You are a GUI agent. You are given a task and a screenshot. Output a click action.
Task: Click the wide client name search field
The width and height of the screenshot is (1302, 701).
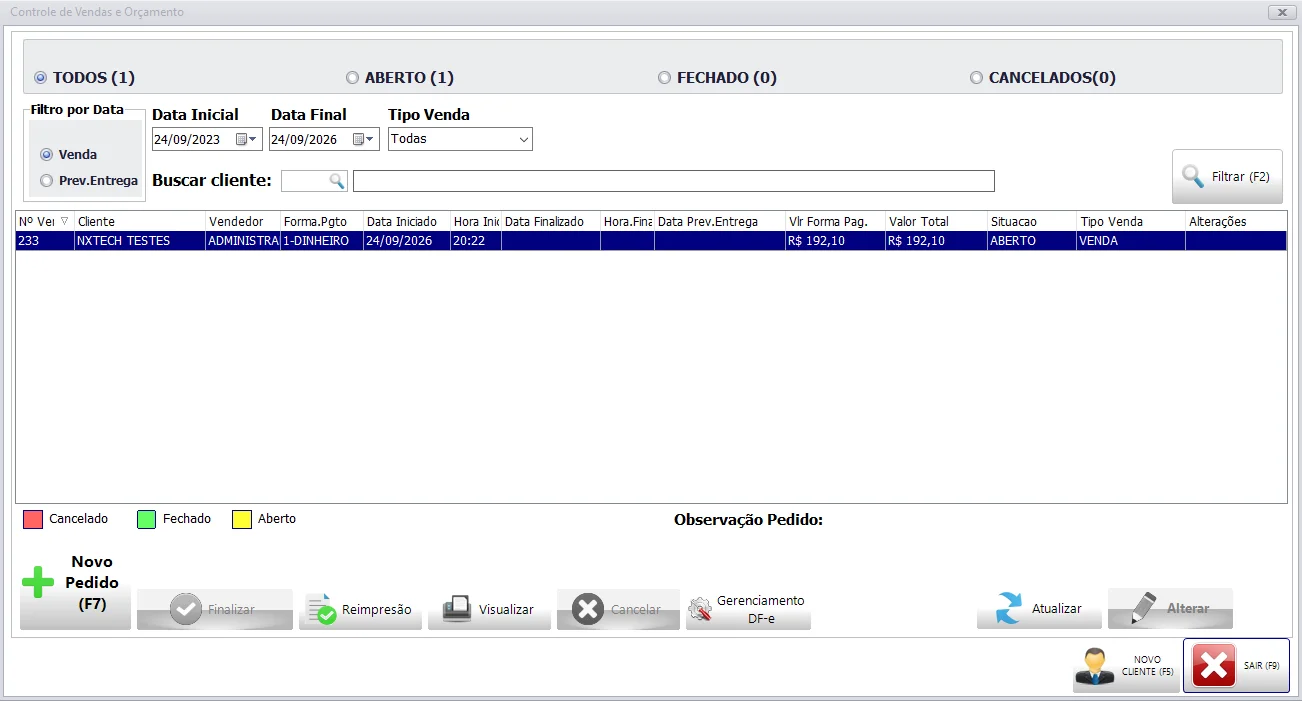coord(674,181)
